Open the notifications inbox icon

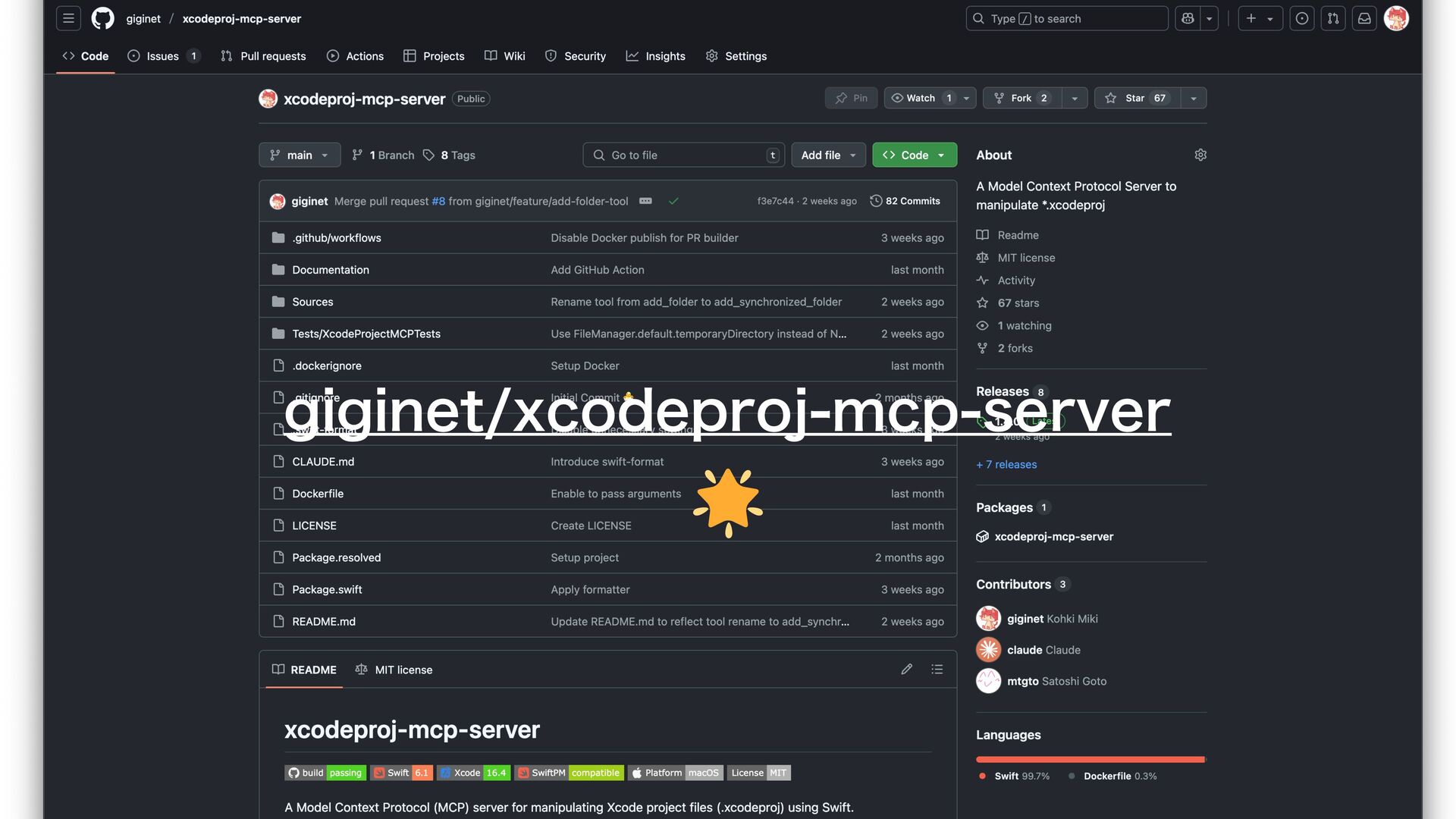1364,18
